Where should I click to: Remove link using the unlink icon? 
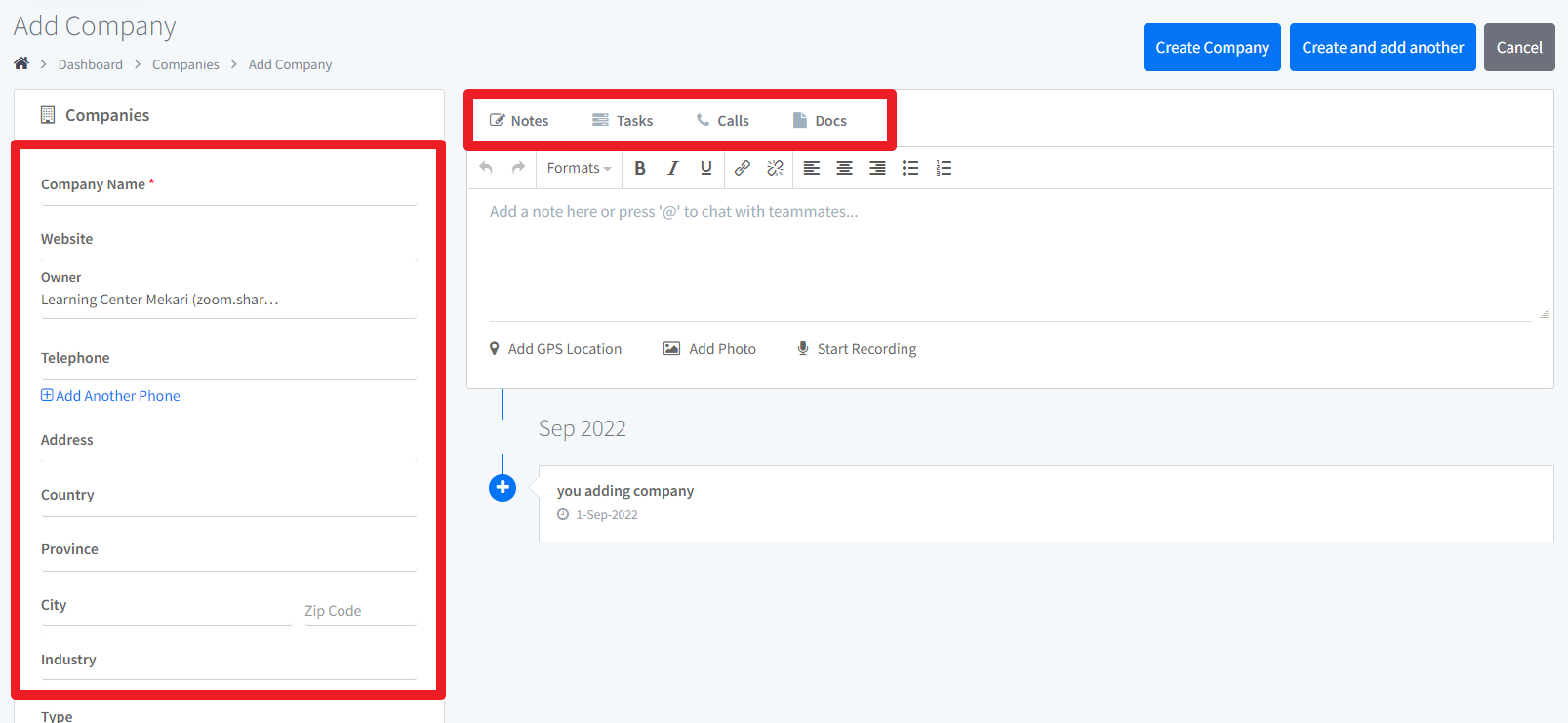pyautogui.click(x=775, y=168)
